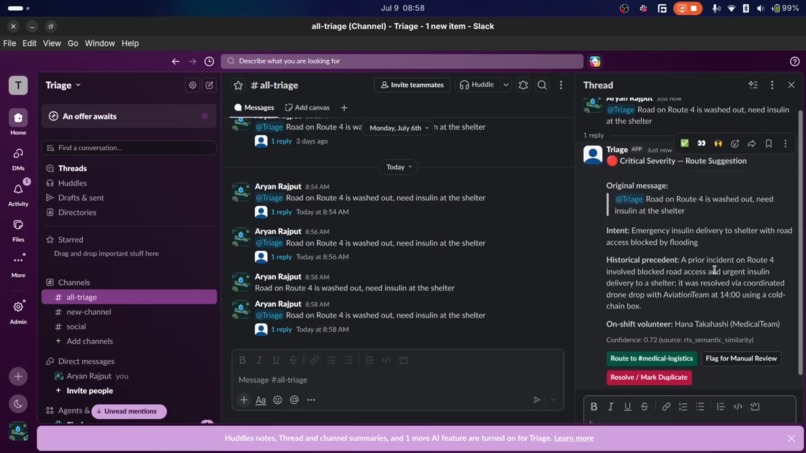This screenshot has height=453, width=806.
Task: Toggle italic in the thread reply toolbar
Action: point(611,407)
